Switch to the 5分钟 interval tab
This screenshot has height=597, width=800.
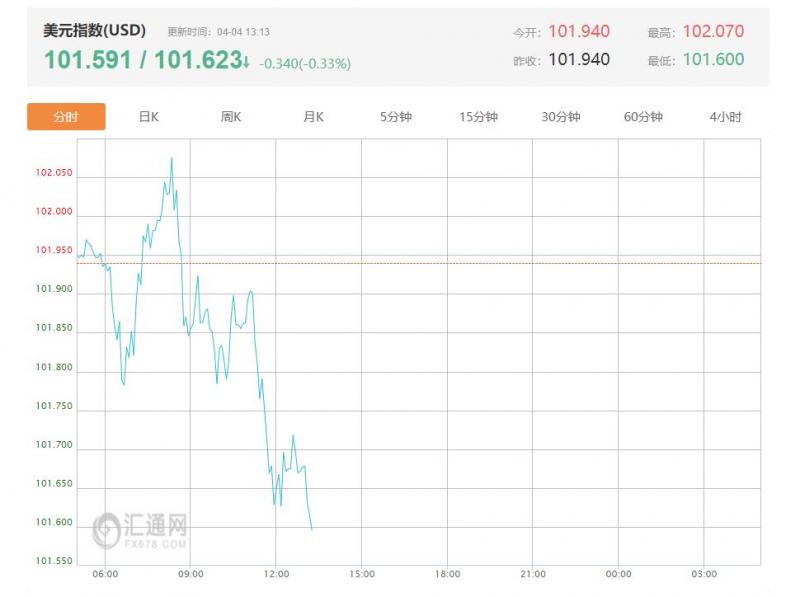(396, 117)
